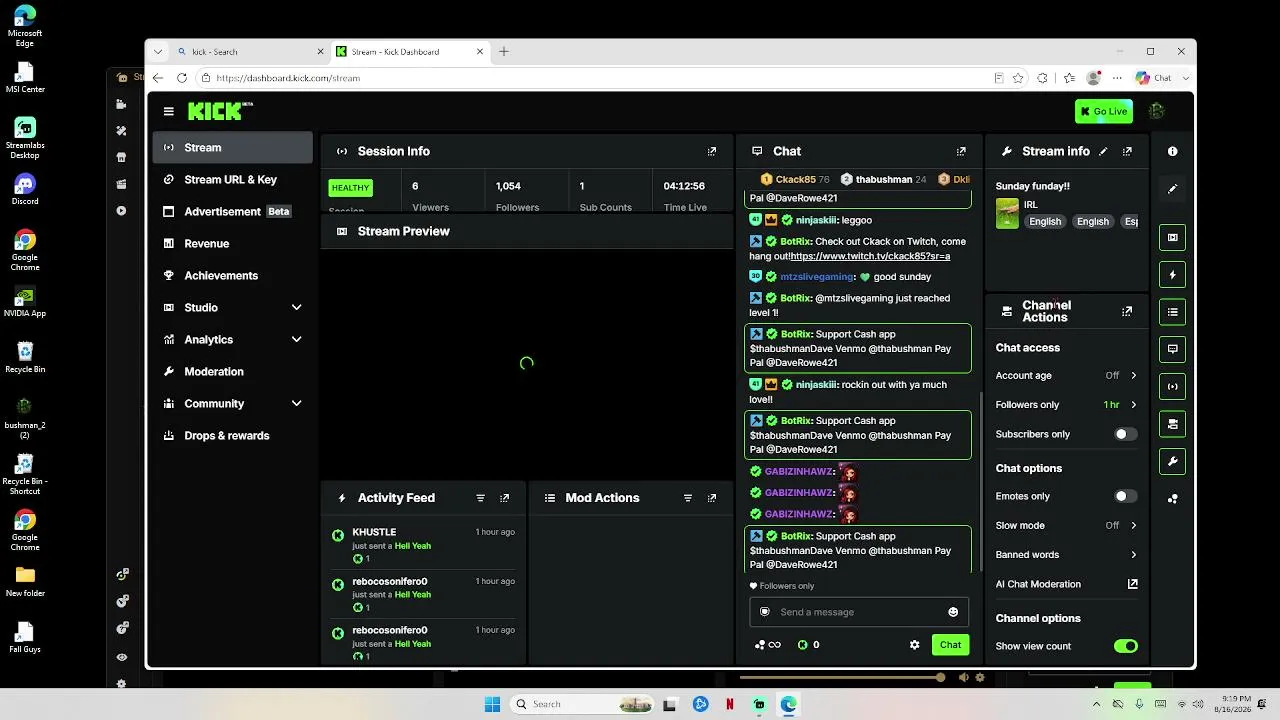The height and width of the screenshot is (720, 1280).
Task: Open the Mod Actions filter icon
Action: [688, 498]
